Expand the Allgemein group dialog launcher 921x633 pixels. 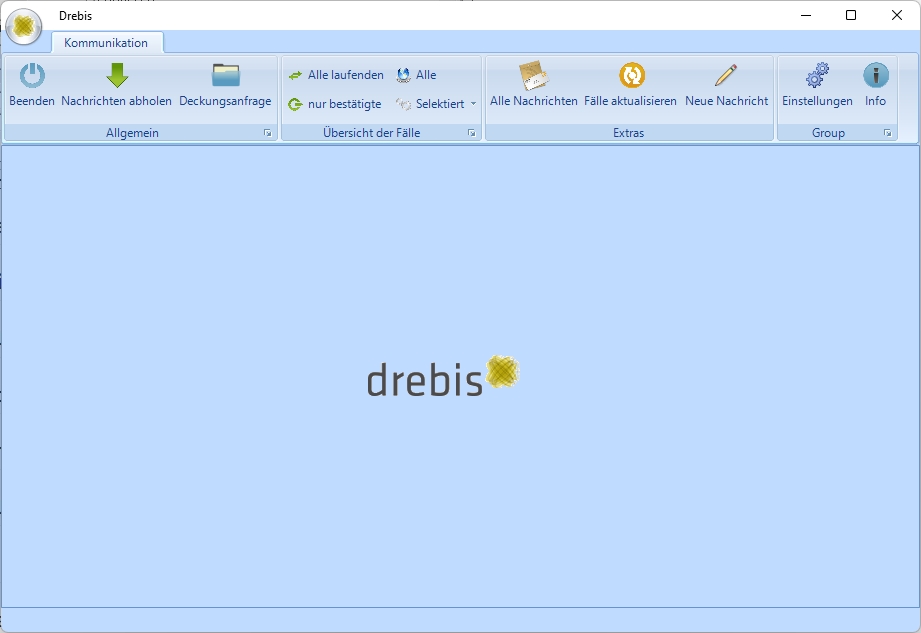click(268, 133)
